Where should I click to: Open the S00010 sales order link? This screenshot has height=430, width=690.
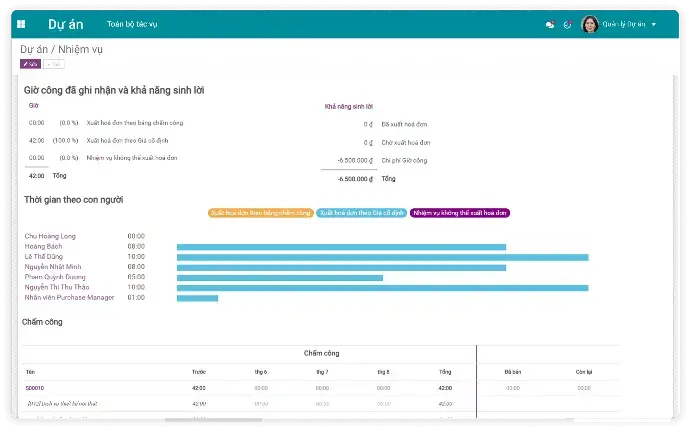pyautogui.click(x=35, y=387)
